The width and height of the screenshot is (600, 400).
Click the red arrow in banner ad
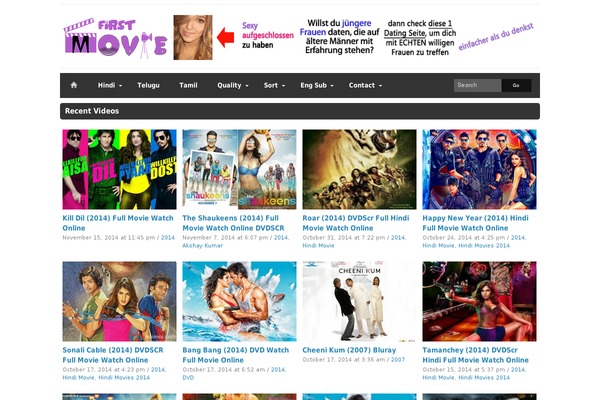click(x=225, y=38)
